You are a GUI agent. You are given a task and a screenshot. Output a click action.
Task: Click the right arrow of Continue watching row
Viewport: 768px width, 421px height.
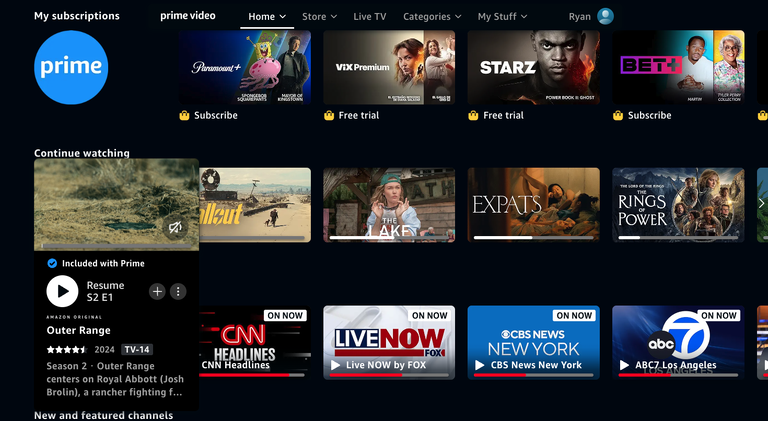click(x=762, y=203)
